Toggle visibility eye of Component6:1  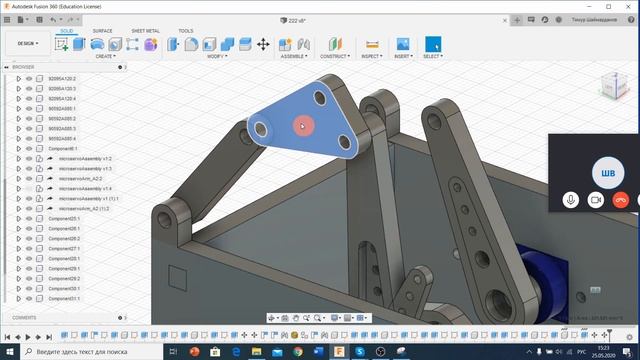tap(29, 149)
